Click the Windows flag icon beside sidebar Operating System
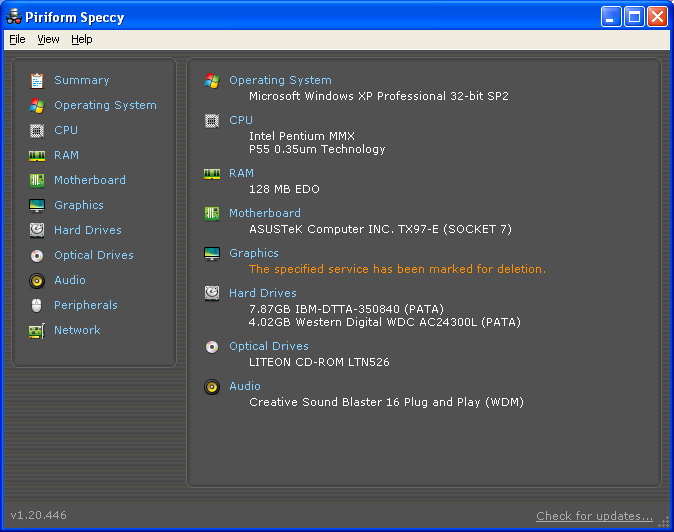The image size is (674, 532). 37,105
